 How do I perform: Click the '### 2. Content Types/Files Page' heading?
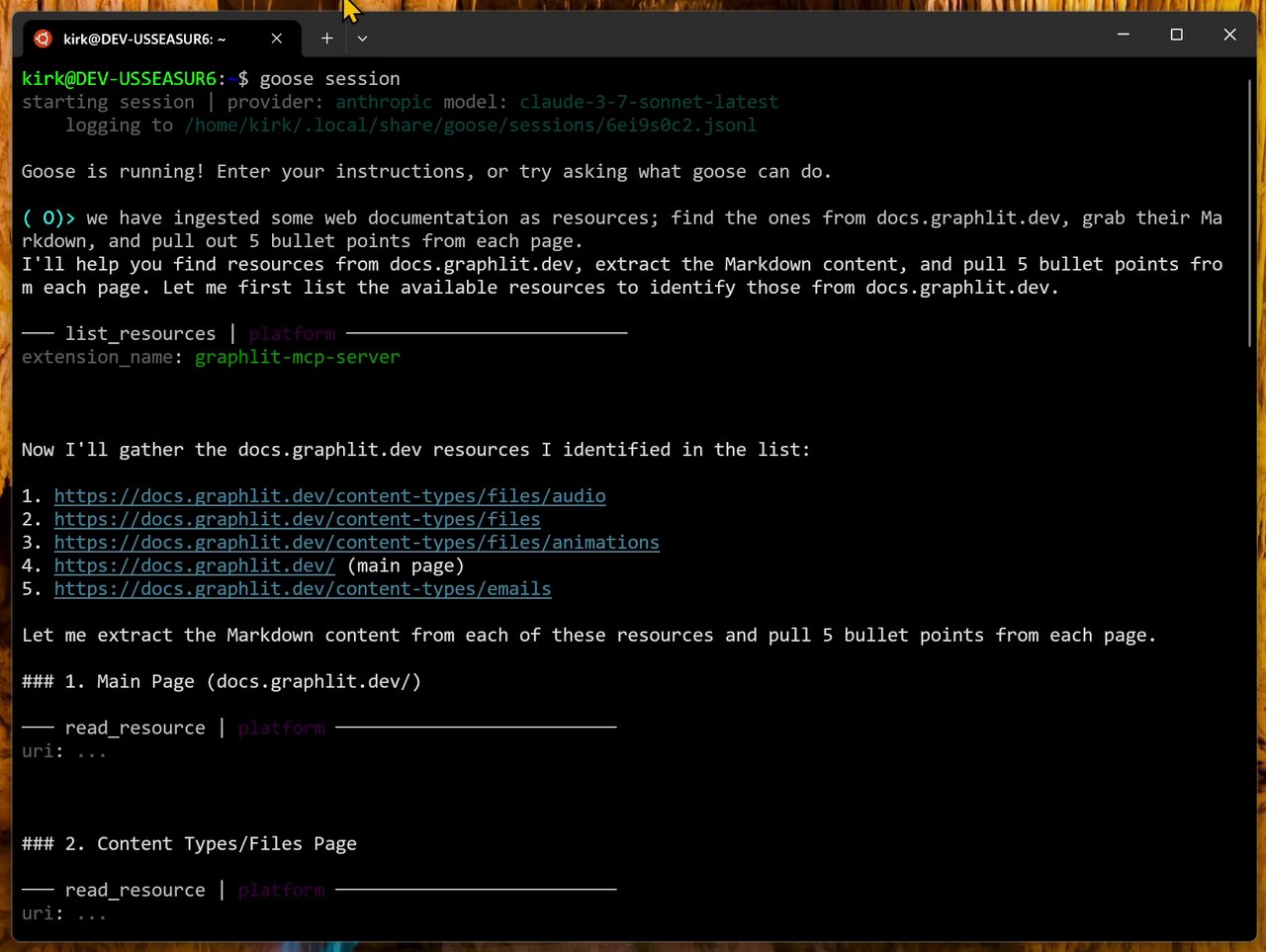[x=189, y=844]
